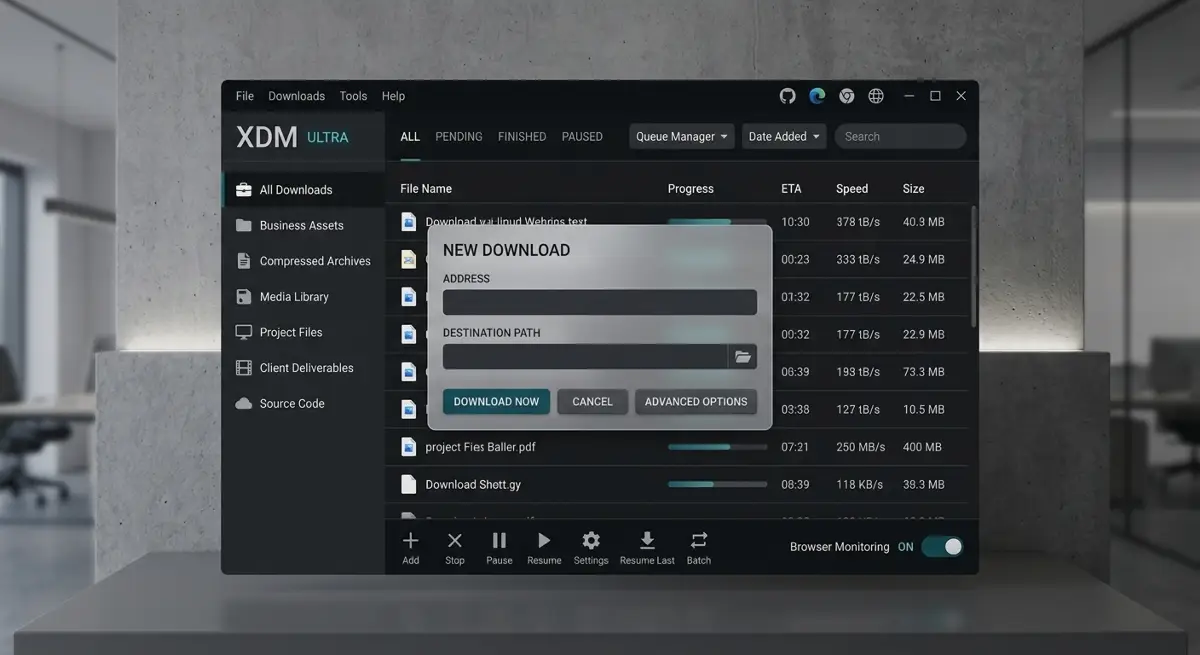Click file icon of the 22.5 MB row
1200x655 pixels.
point(408,296)
